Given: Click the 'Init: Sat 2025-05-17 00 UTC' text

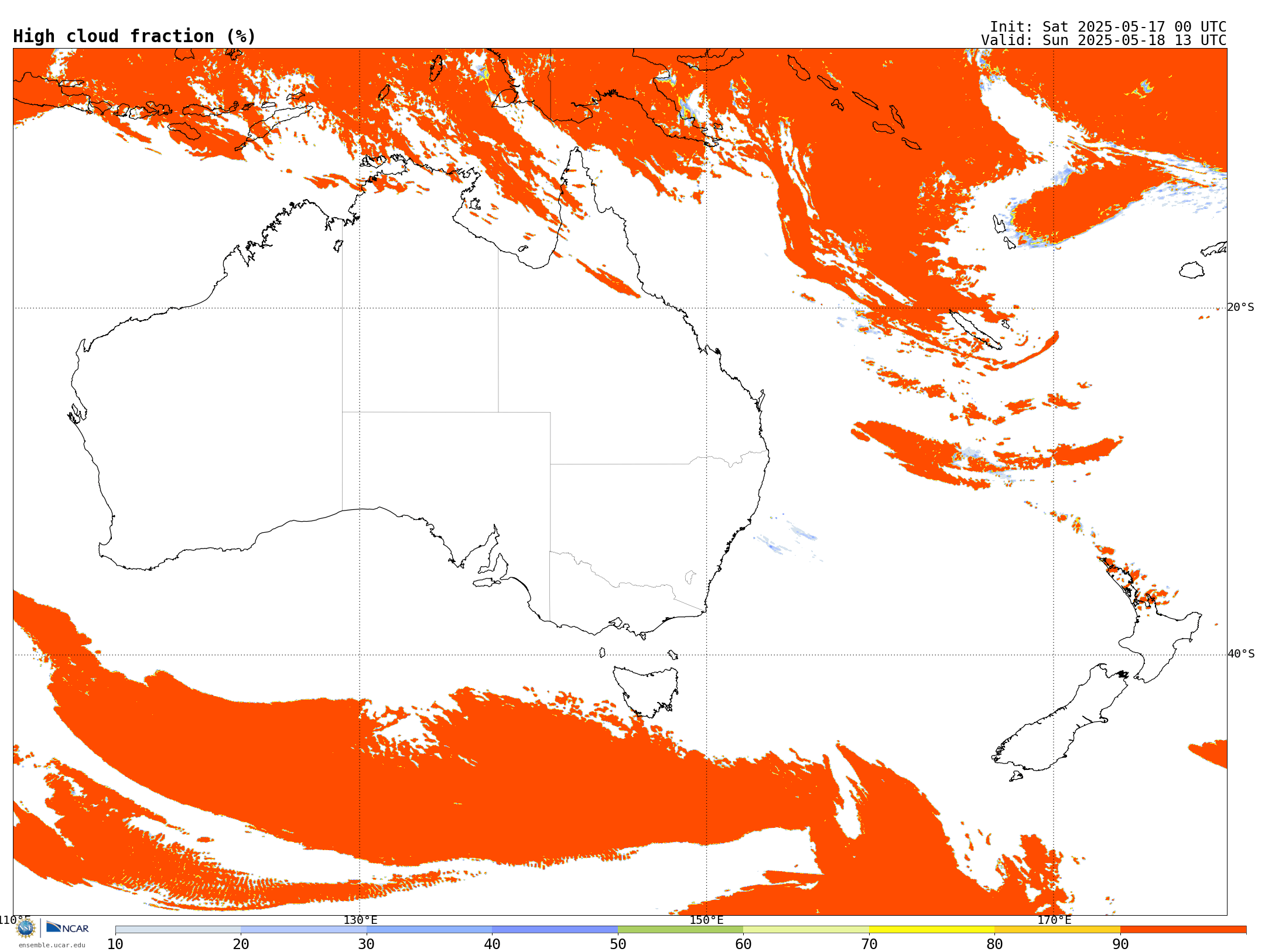Looking at the screenshot, I should click(1107, 27).
